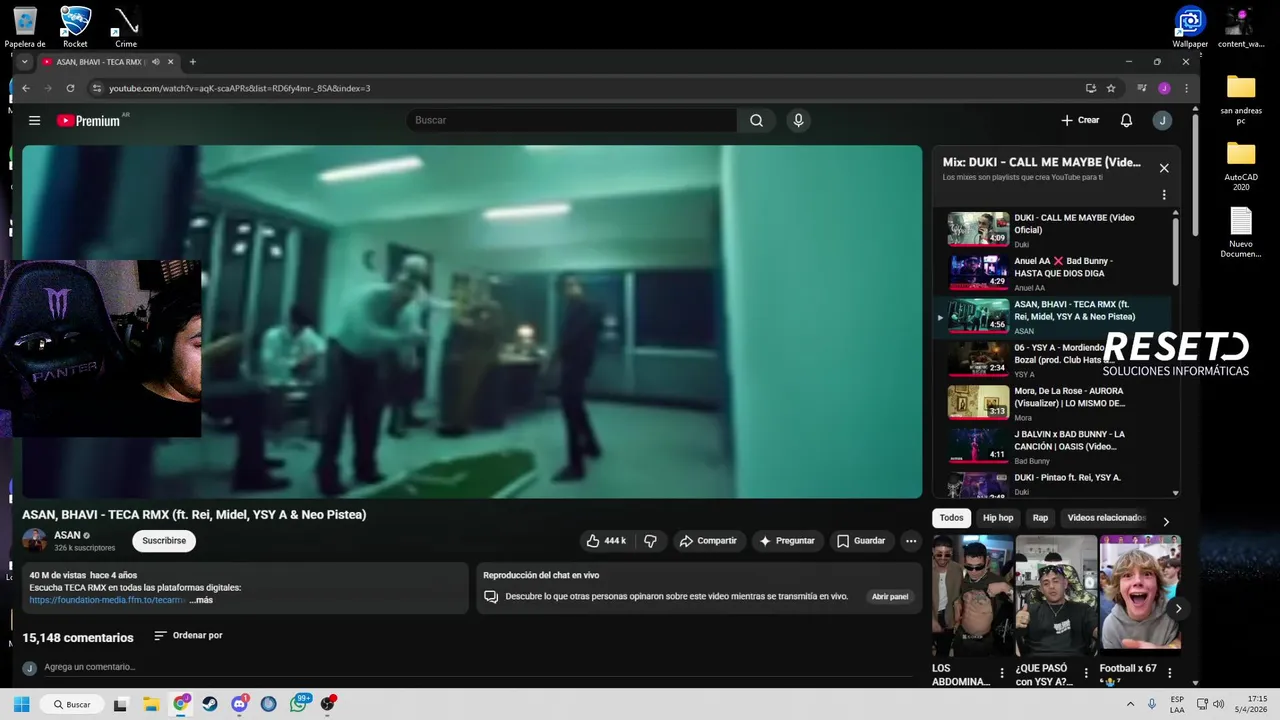Open options for ¿QUE PASÓ con YSY A? short
The width and height of the screenshot is (1280, 720).
click(x=1086, y=674)
